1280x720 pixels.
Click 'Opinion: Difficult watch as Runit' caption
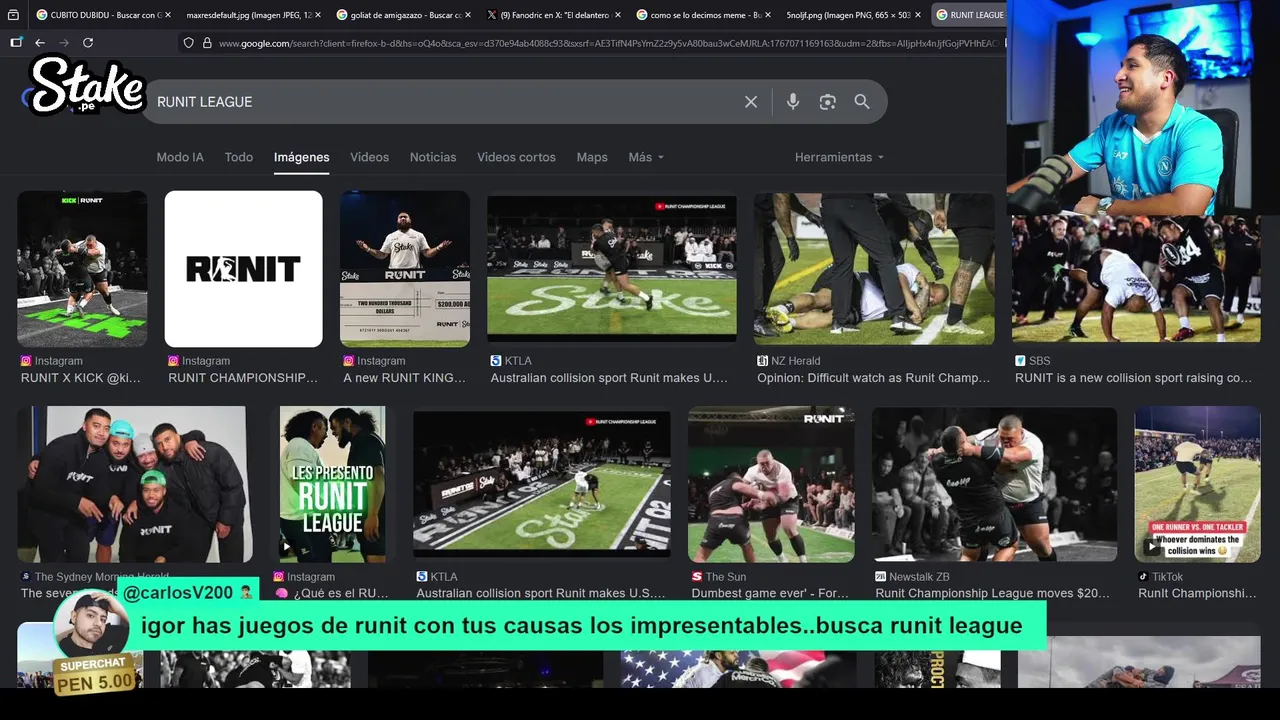click(874, 378)
